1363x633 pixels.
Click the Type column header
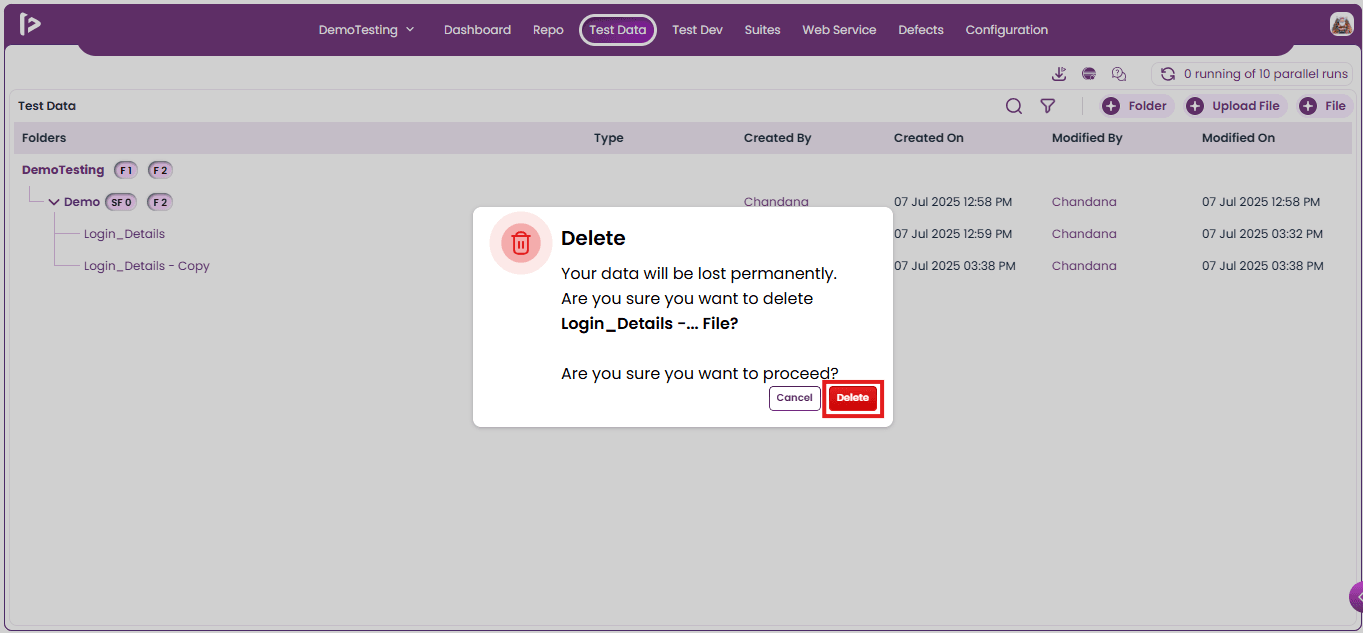[608, 138]
